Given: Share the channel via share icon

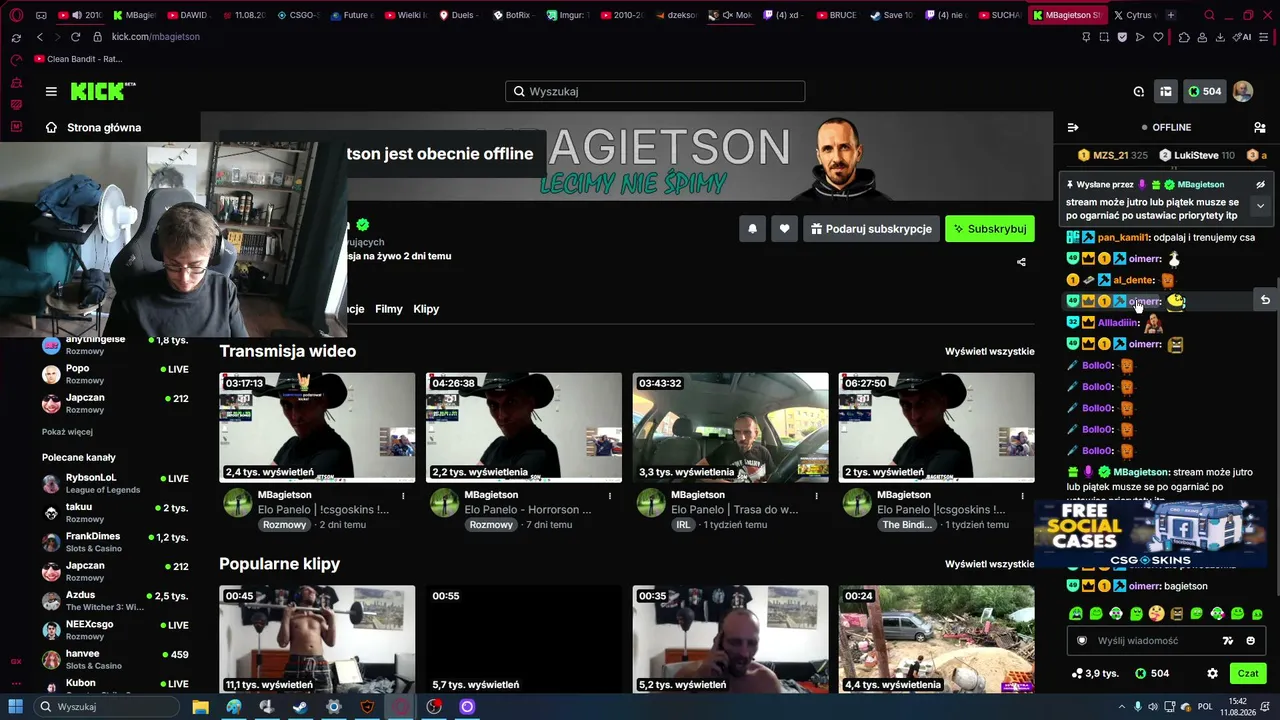Looking at the screenshot, I should [1021, 262].
